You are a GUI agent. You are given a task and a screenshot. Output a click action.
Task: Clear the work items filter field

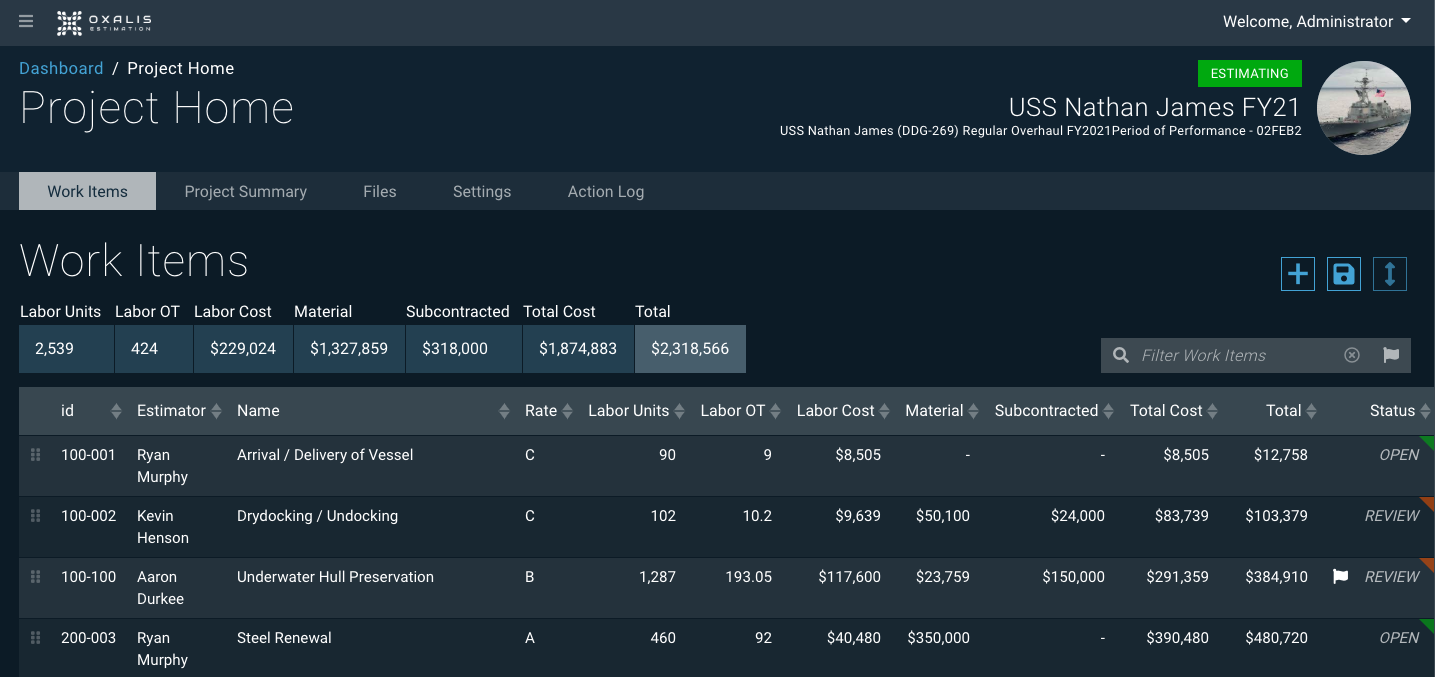click(x=1351, y=355)
